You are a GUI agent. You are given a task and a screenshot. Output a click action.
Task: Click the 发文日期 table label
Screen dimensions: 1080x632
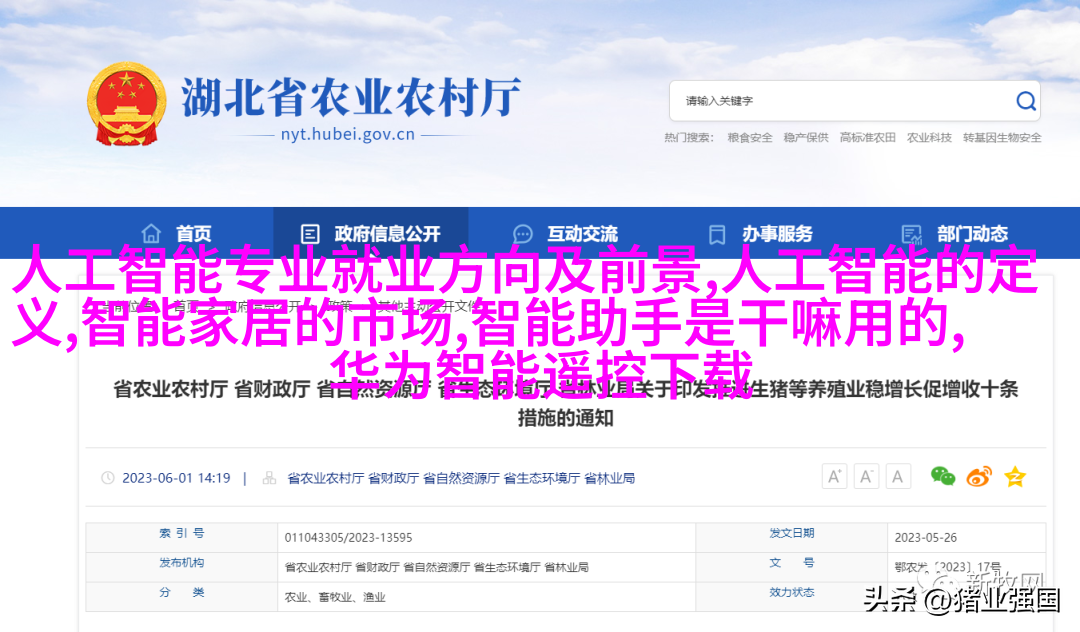pos(792,533)
